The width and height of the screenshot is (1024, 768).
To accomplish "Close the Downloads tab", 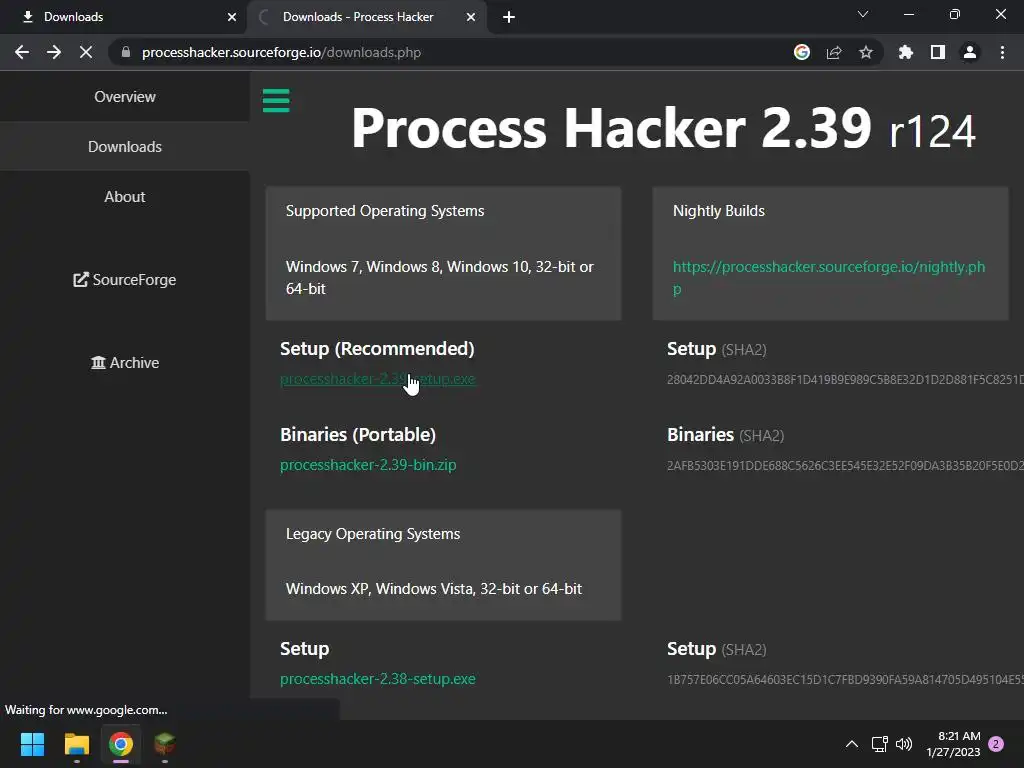I will (232, 17).
